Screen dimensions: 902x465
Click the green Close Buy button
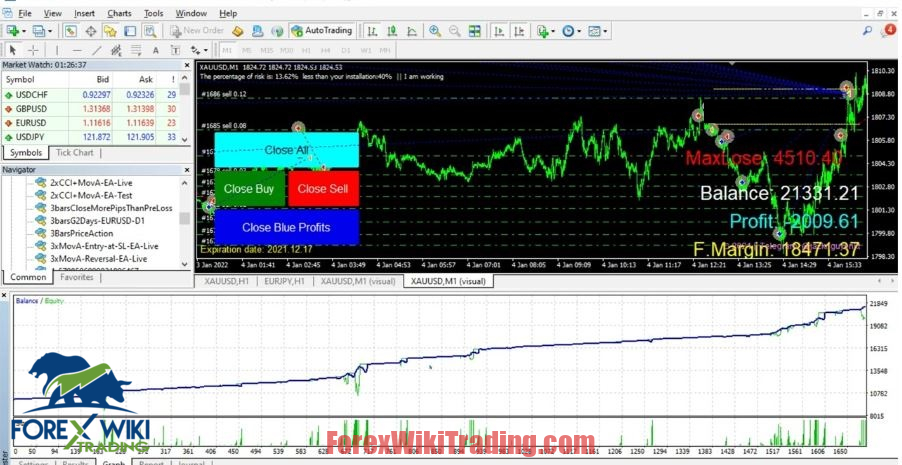[250, 189]
